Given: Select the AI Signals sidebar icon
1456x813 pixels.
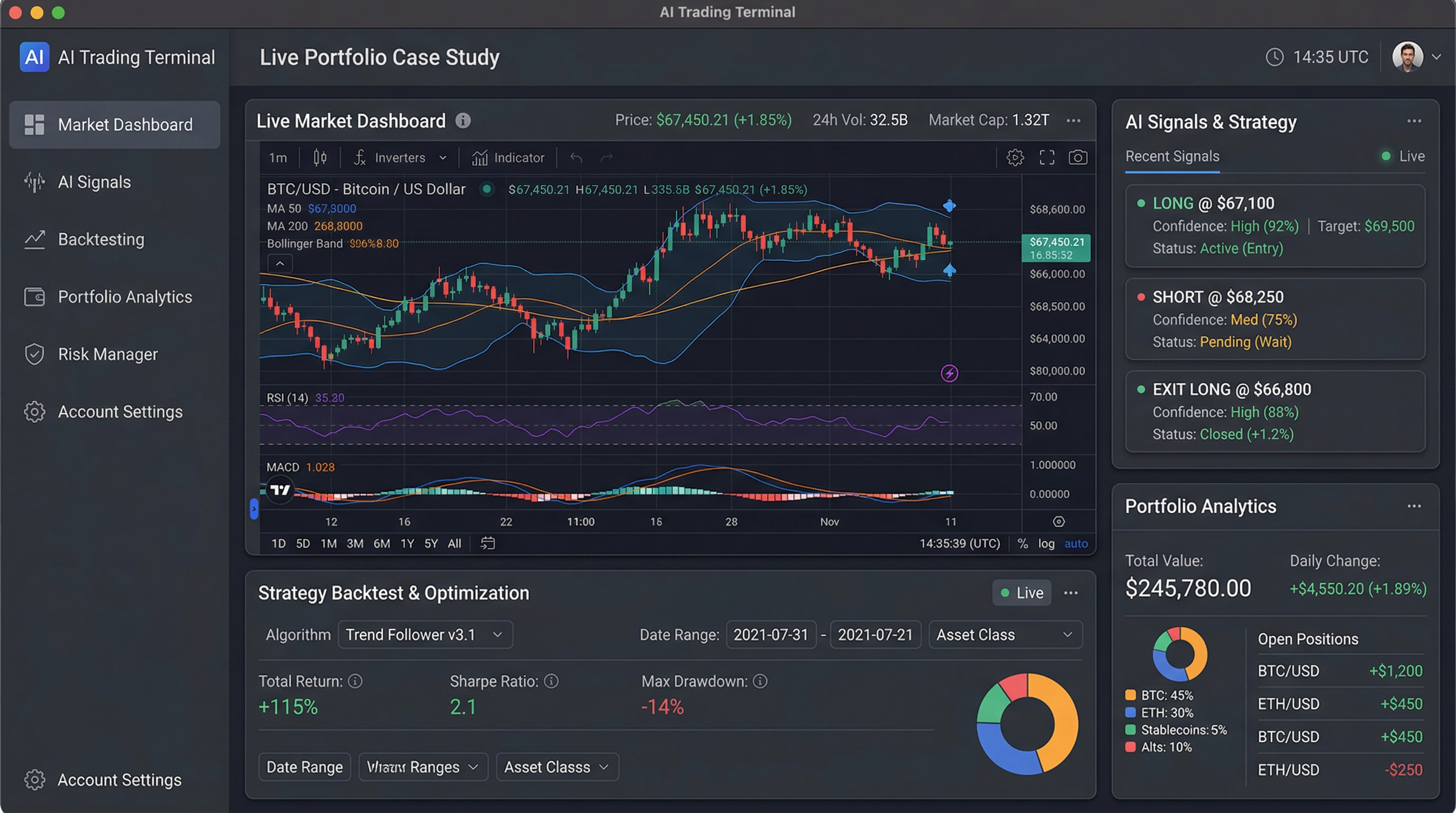Looking at the screenshot, I should 34,182.
